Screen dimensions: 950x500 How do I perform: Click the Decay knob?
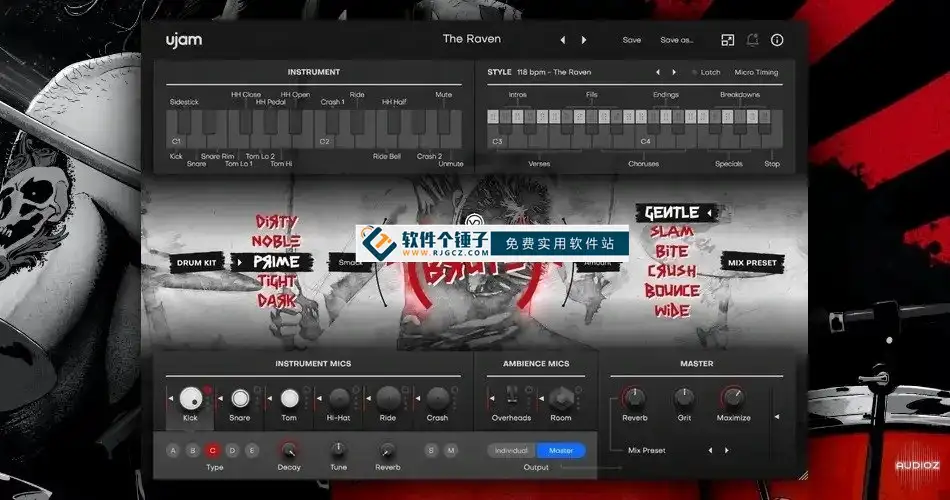[x=289, y=450]
